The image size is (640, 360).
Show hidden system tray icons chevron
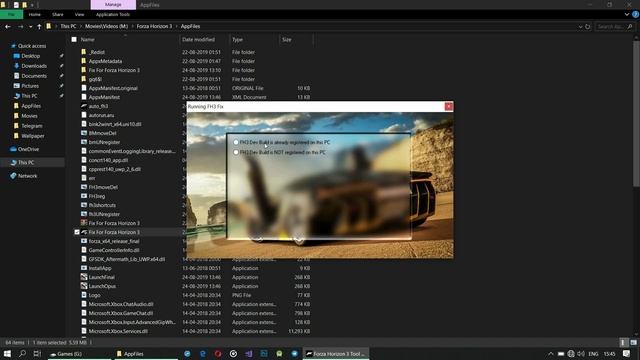551,354
